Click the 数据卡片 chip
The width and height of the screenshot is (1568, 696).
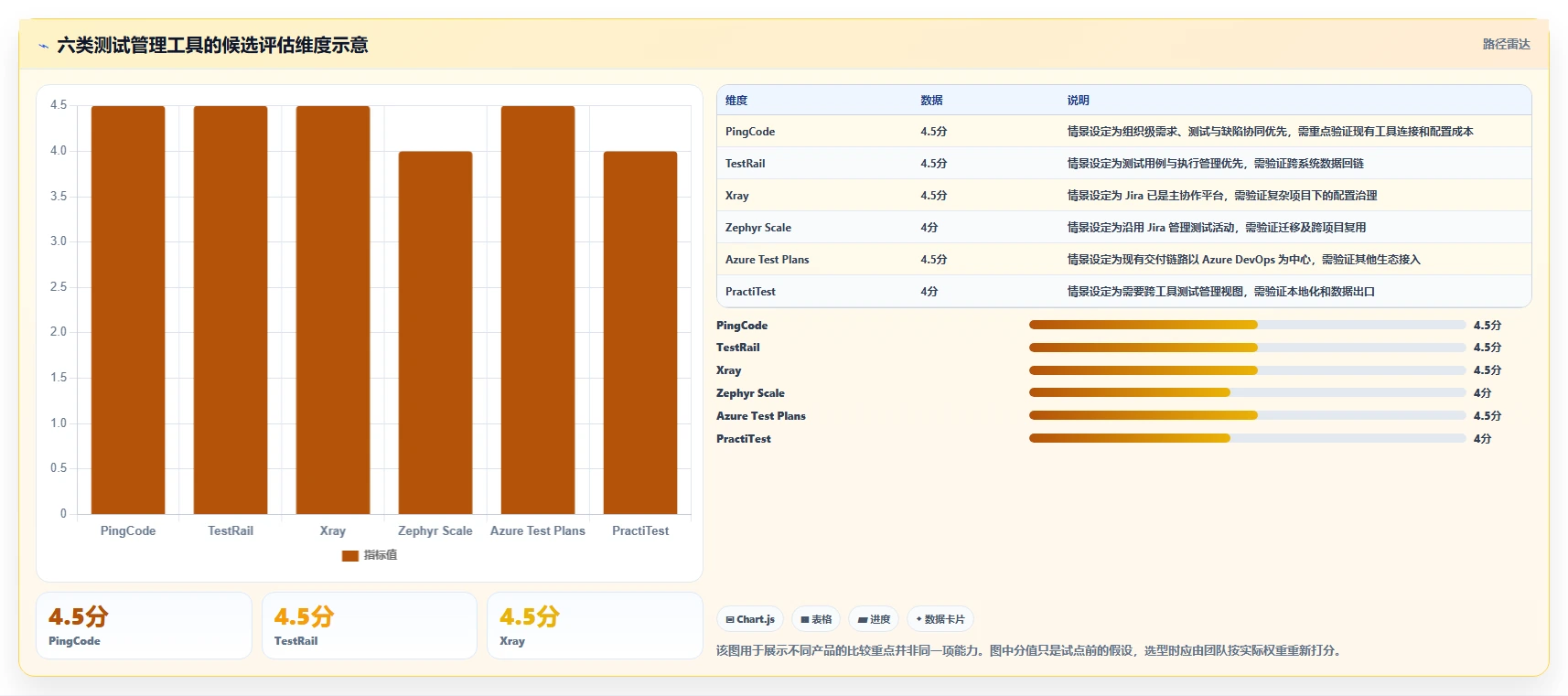[x=940, y=619]
